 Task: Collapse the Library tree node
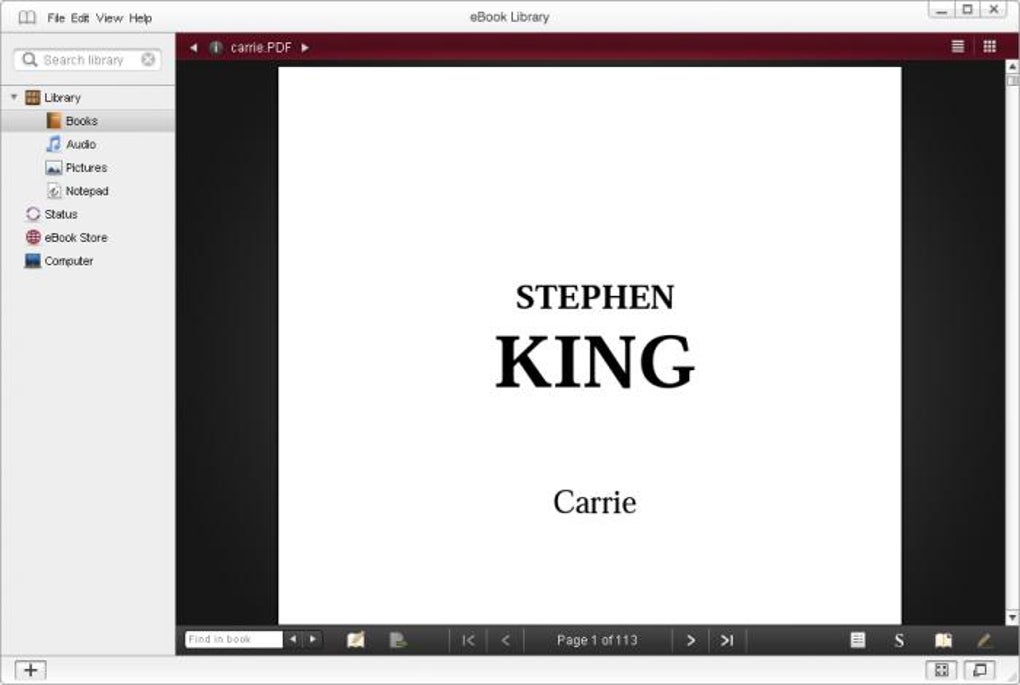coord(14,97)
